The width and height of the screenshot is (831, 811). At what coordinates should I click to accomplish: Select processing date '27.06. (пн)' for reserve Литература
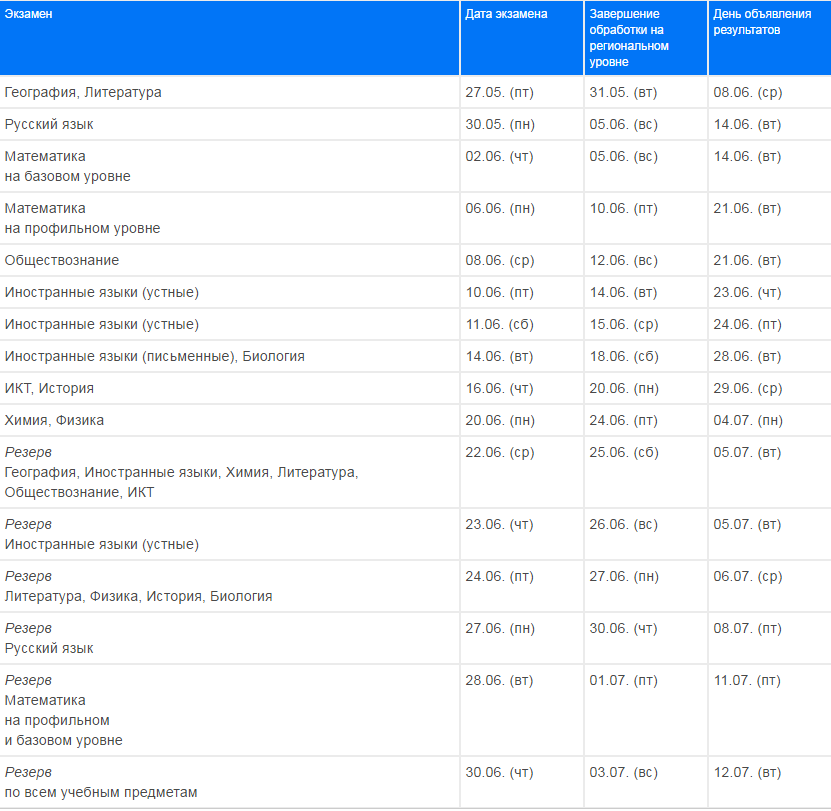(646, 586)
